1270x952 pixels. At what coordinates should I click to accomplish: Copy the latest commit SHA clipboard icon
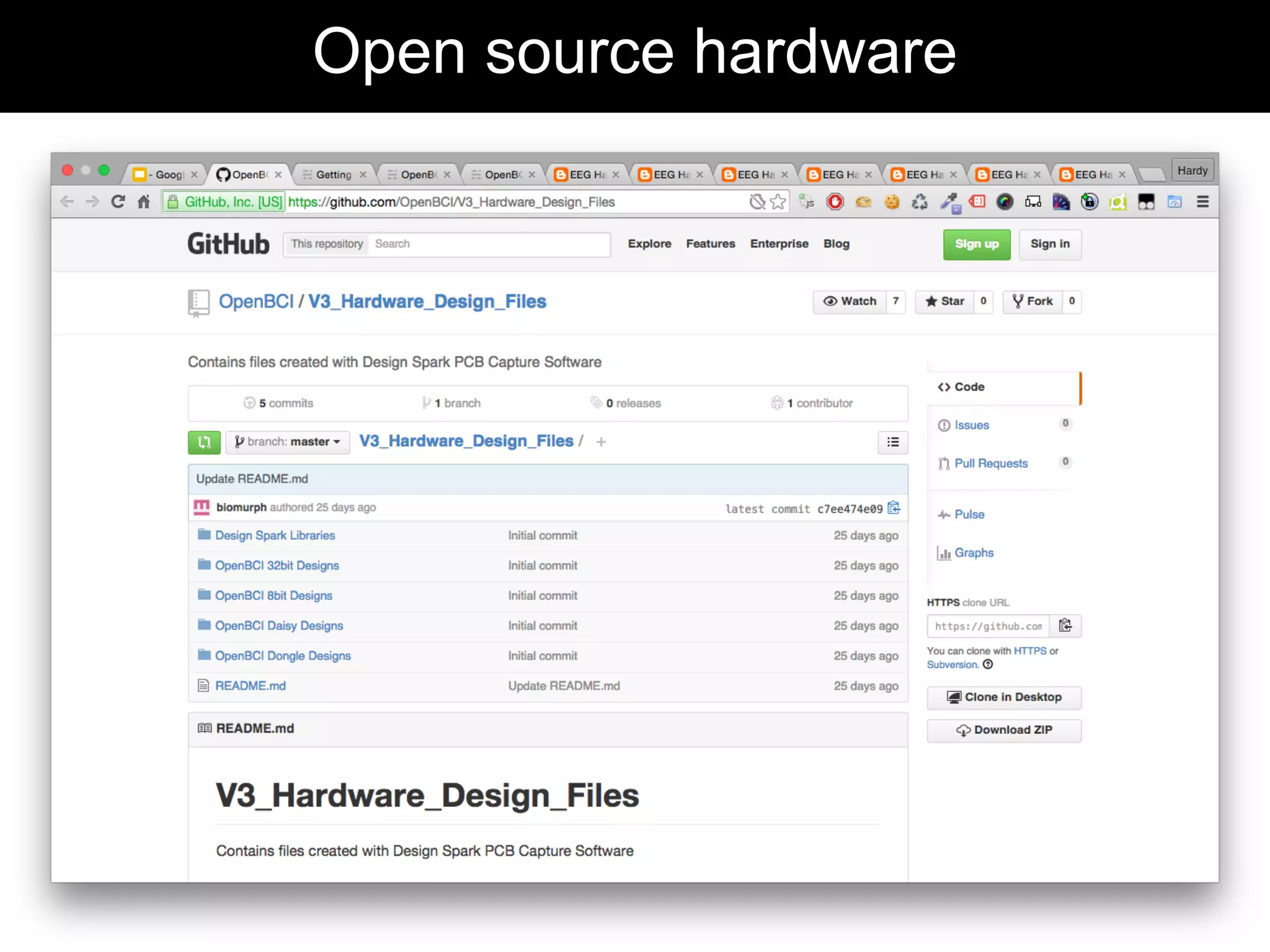click(x=894, y=508)
